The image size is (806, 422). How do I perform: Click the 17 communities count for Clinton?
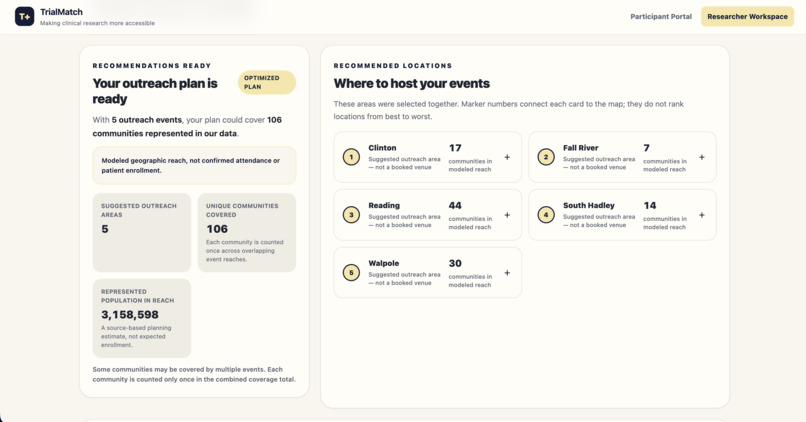click(x=455, y=148)
